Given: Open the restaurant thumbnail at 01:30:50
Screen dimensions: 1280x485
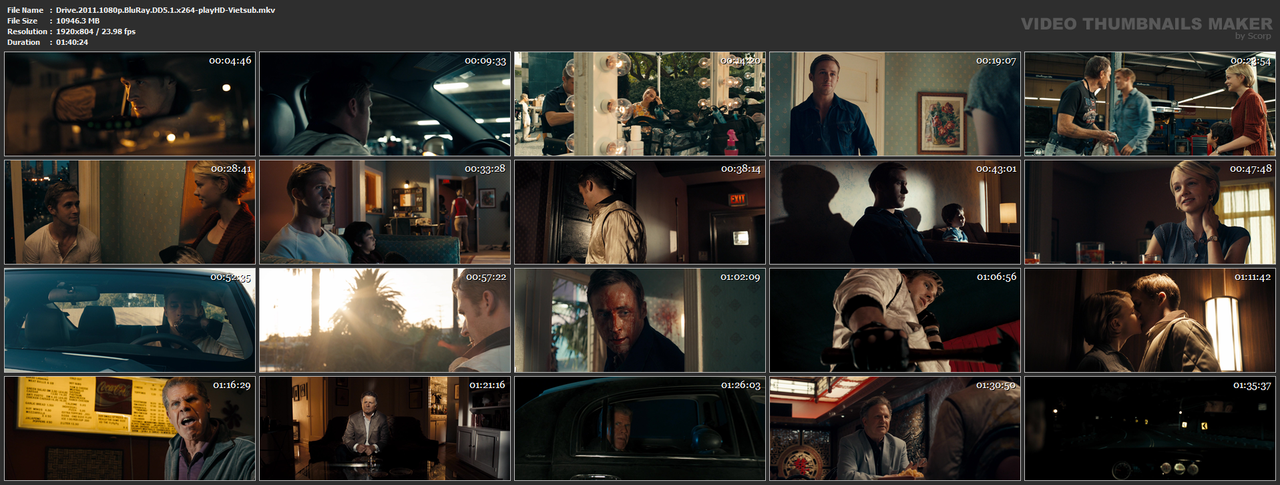Looking at the screenshot, I should pyautogui.click(x=895, y=428).
